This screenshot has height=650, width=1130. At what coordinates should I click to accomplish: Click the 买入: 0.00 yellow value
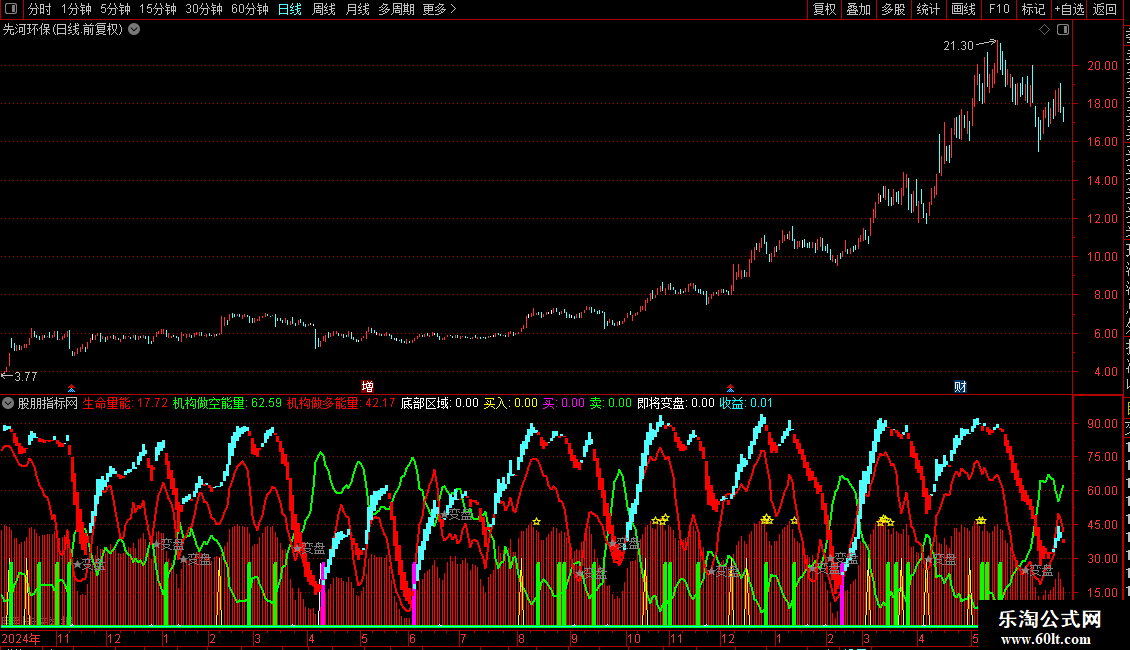click(510, 404)
